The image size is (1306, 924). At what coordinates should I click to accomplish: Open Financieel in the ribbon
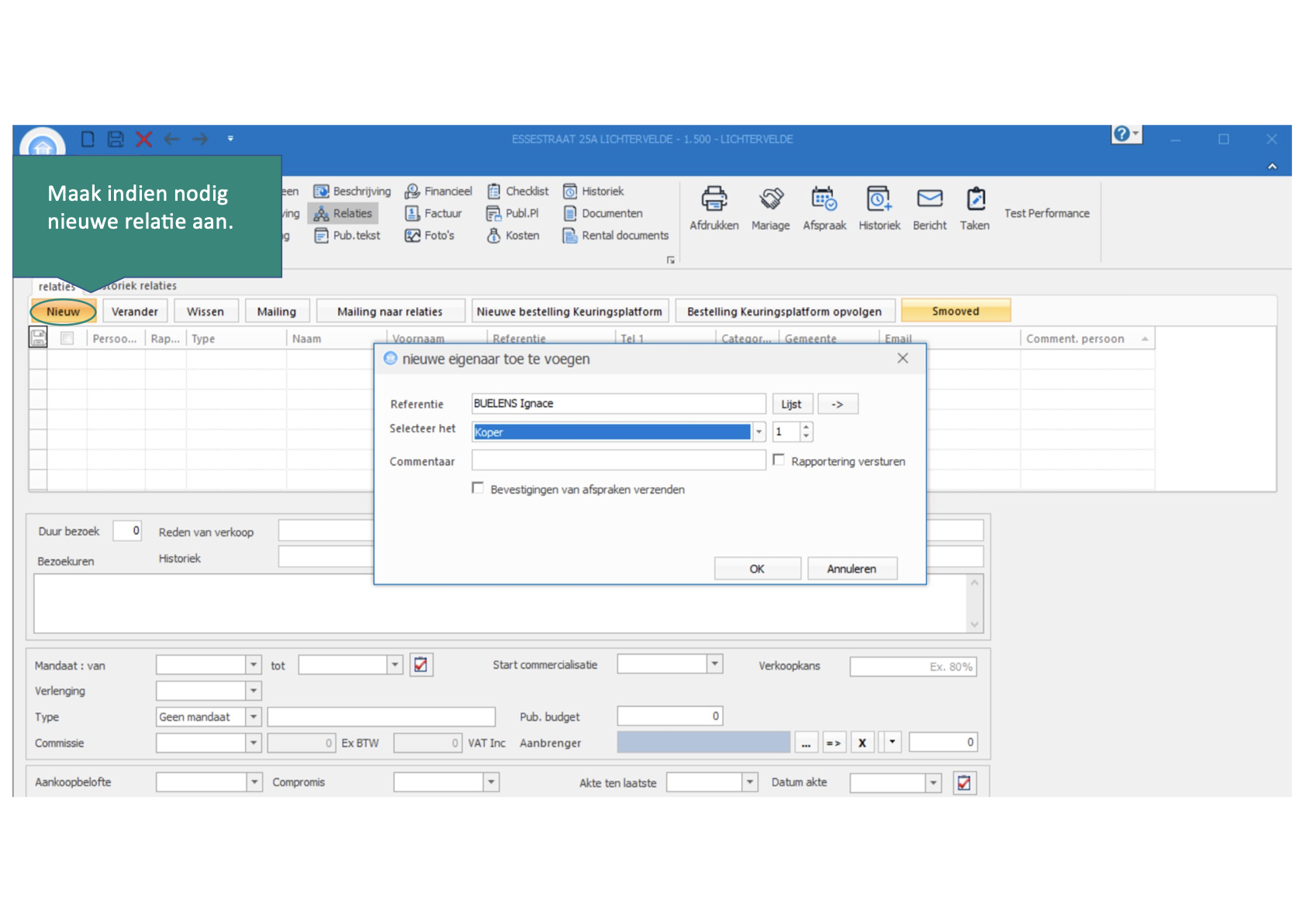click(x=438, y=191)
